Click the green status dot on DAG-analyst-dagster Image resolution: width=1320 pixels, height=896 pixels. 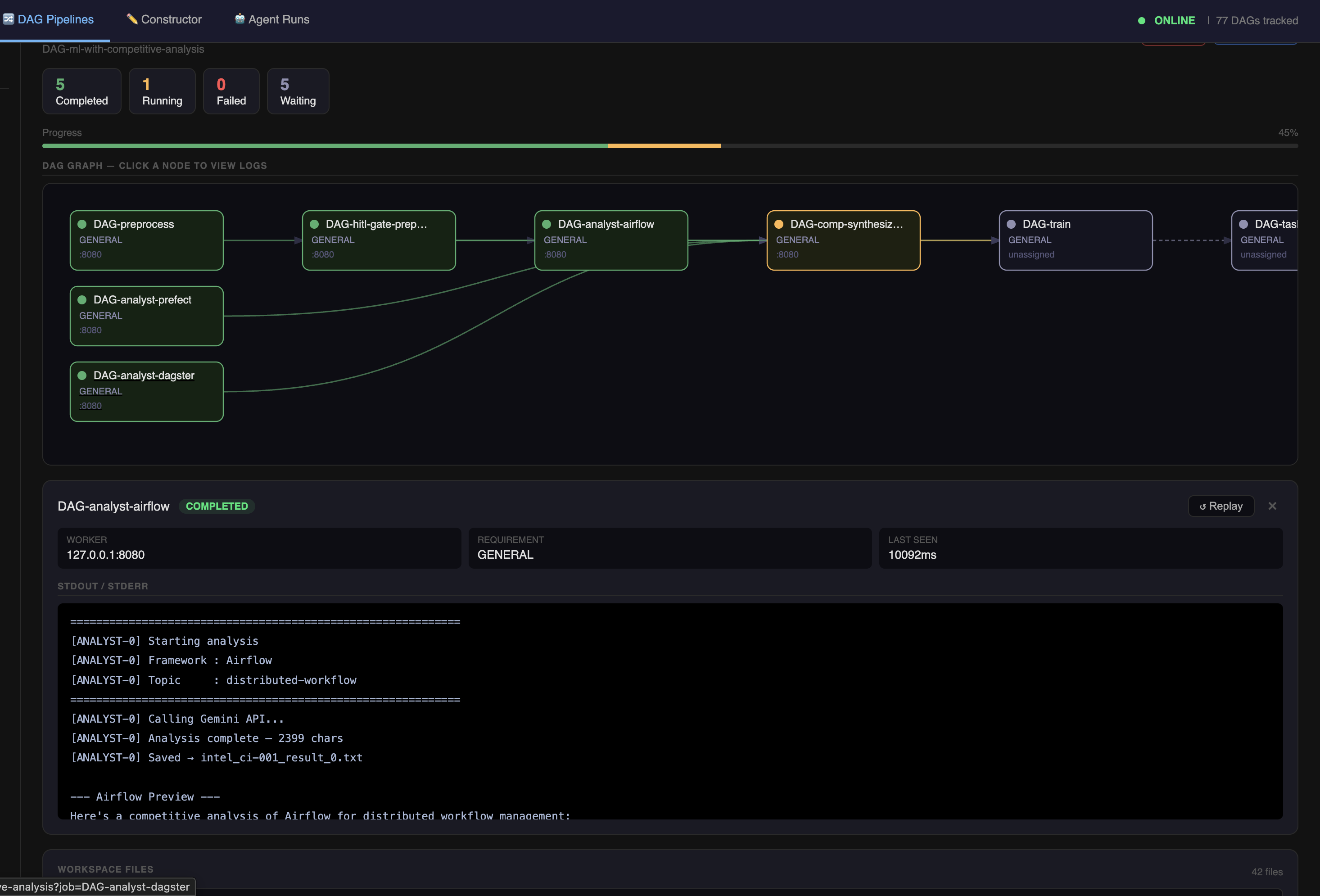(82, 375)
